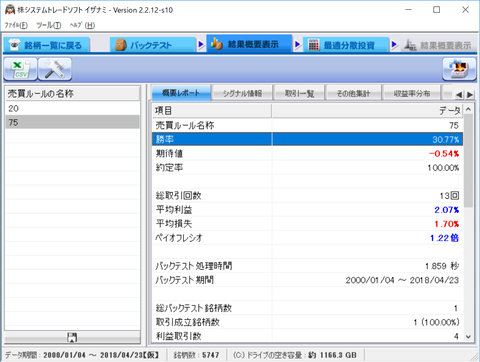This screenshot has height=362, width=480.
Task: Click the -0.54% expected value
Action: point(444,153)
